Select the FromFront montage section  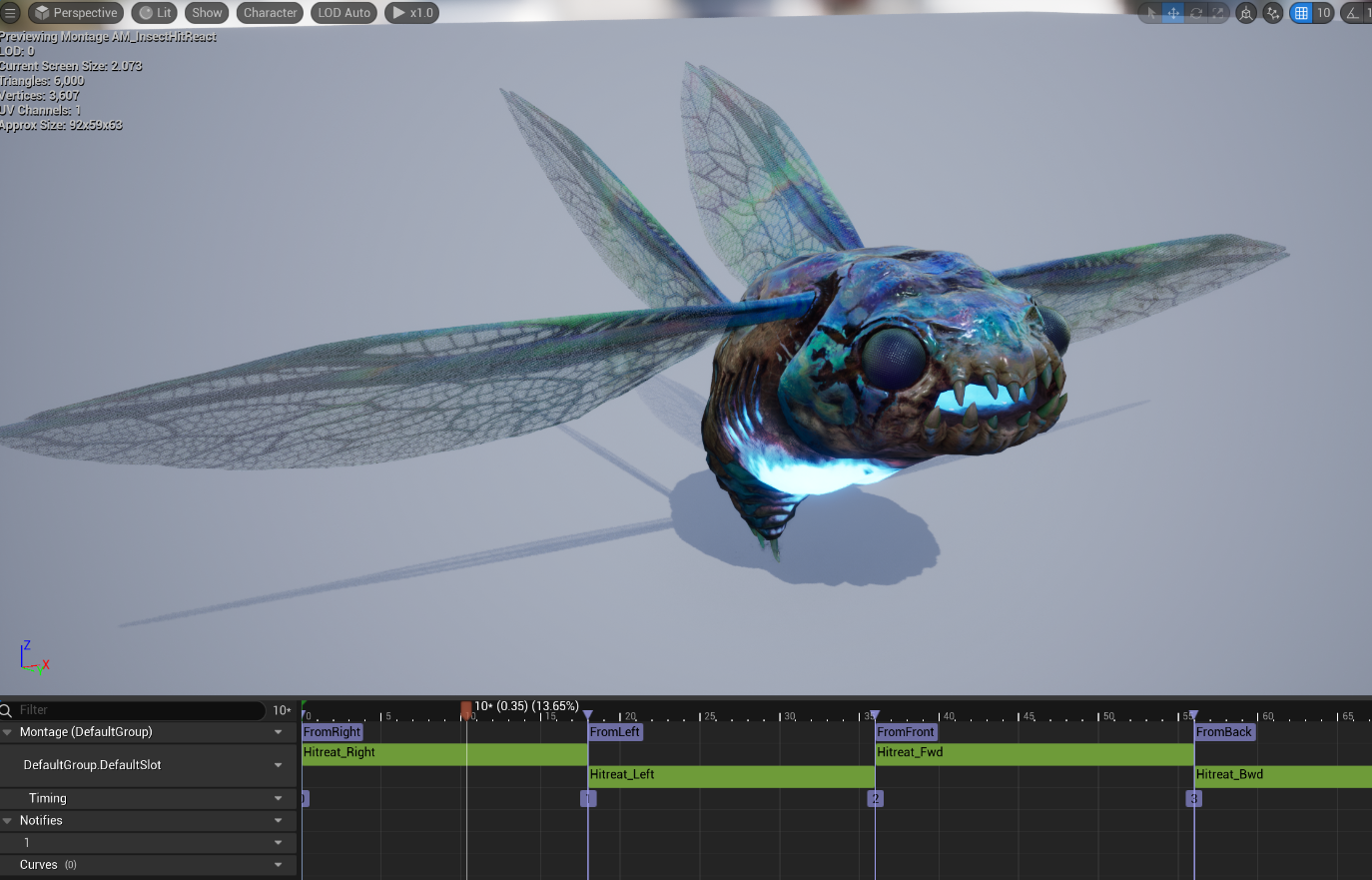(906, 732)
